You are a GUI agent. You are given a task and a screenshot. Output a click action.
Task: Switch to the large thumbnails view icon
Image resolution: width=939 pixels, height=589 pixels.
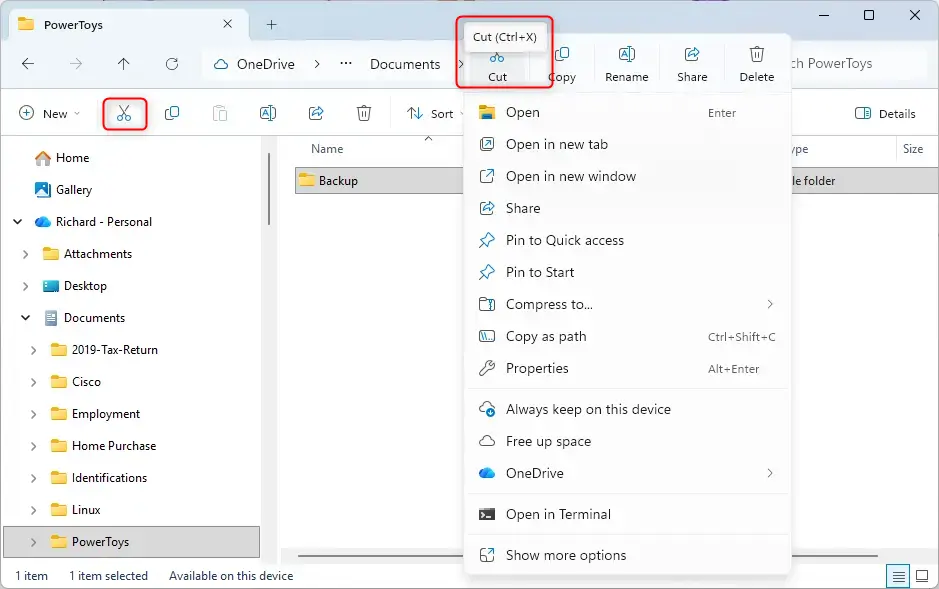coord(922,576)
